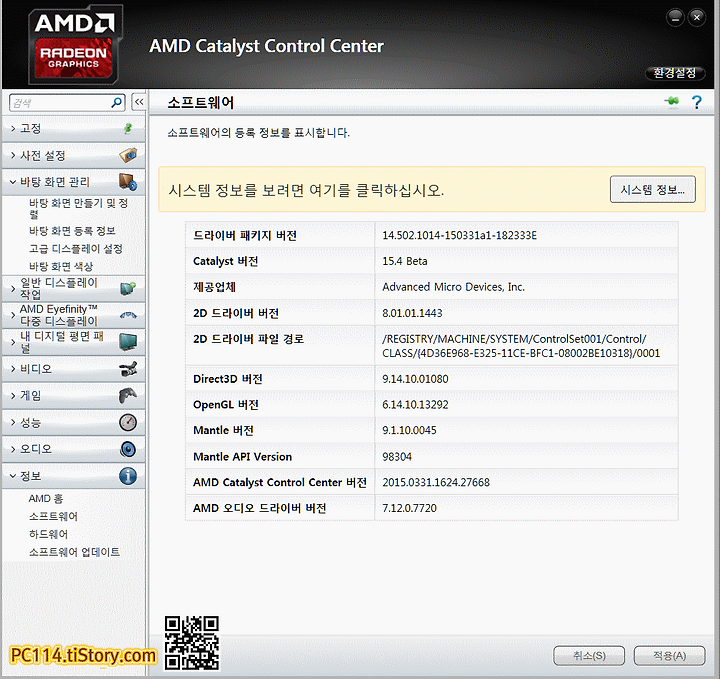
Task: Click audio driver version 7.12.0.7720
Action: pyautogui.click(x=409, y=508)
